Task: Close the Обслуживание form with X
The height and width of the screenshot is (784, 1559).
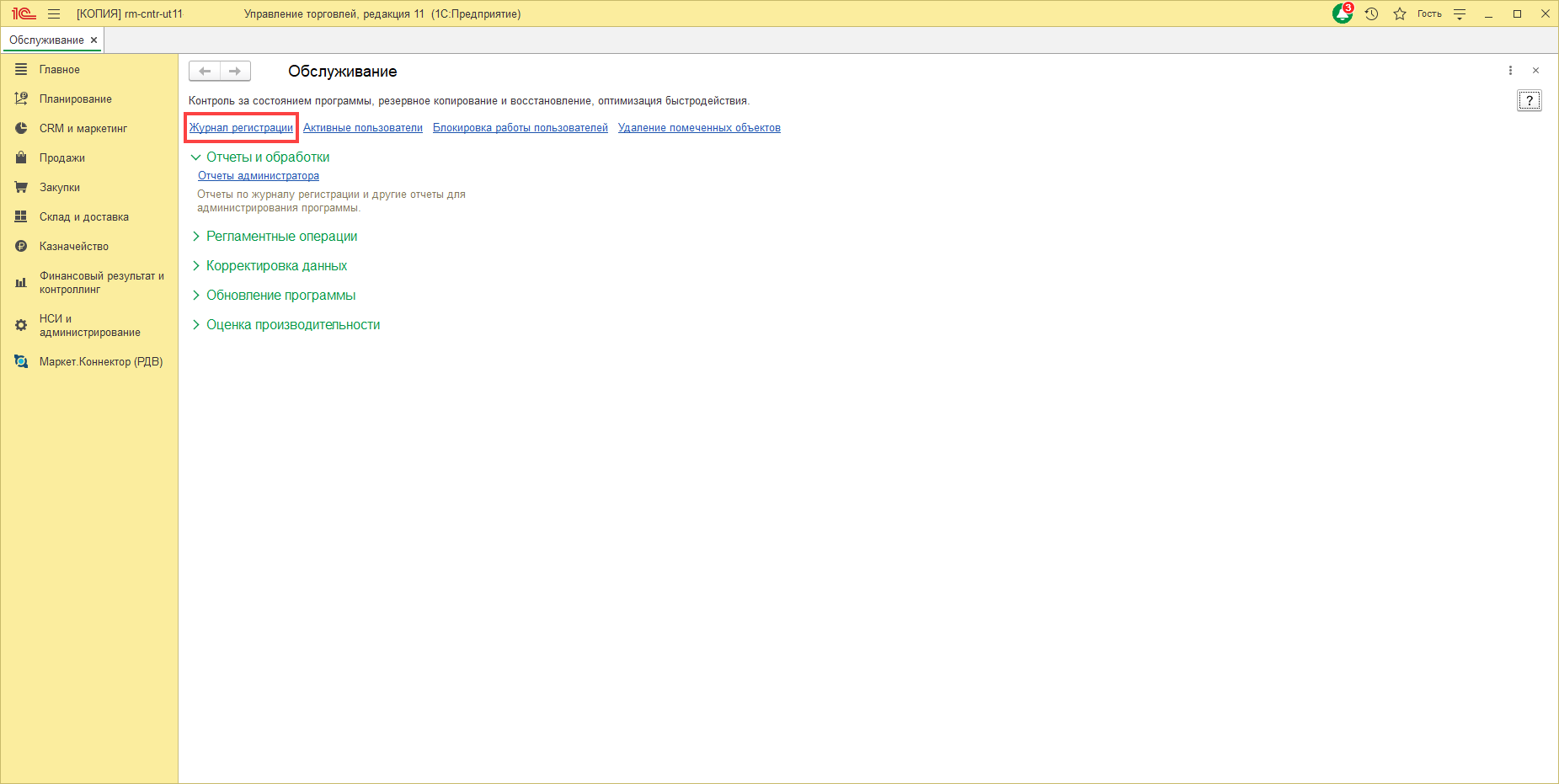Action: pyautogui.click(x=1535, y=71)
